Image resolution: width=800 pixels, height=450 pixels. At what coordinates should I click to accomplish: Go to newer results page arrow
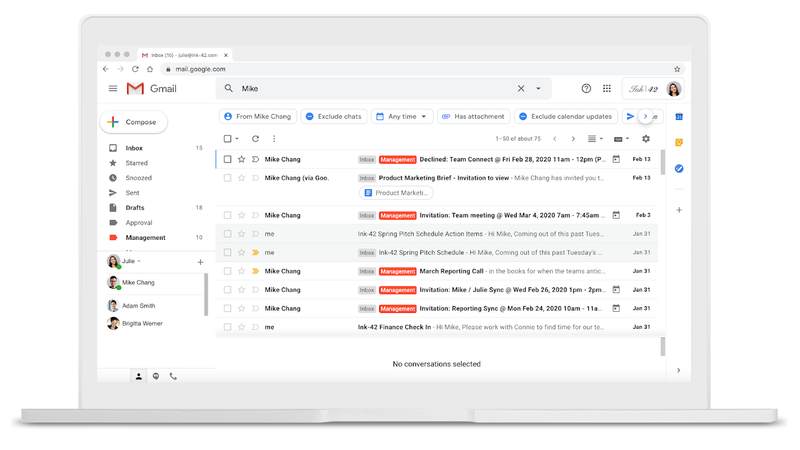[555, 139]
